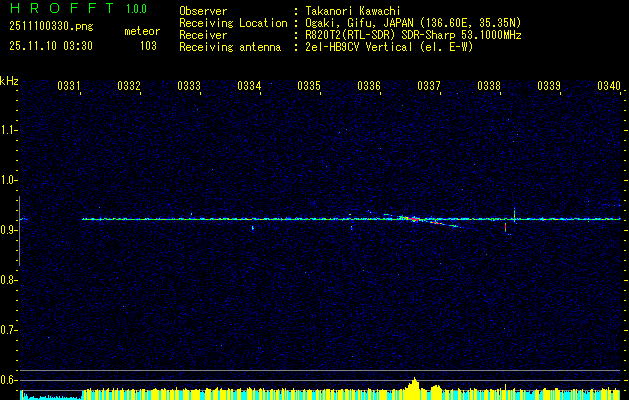Image resolution: width=629 pixels, height=400 pixels.
Task: Click the date stamp 25.11.10 03:30
Action: (x=51, y=46)
